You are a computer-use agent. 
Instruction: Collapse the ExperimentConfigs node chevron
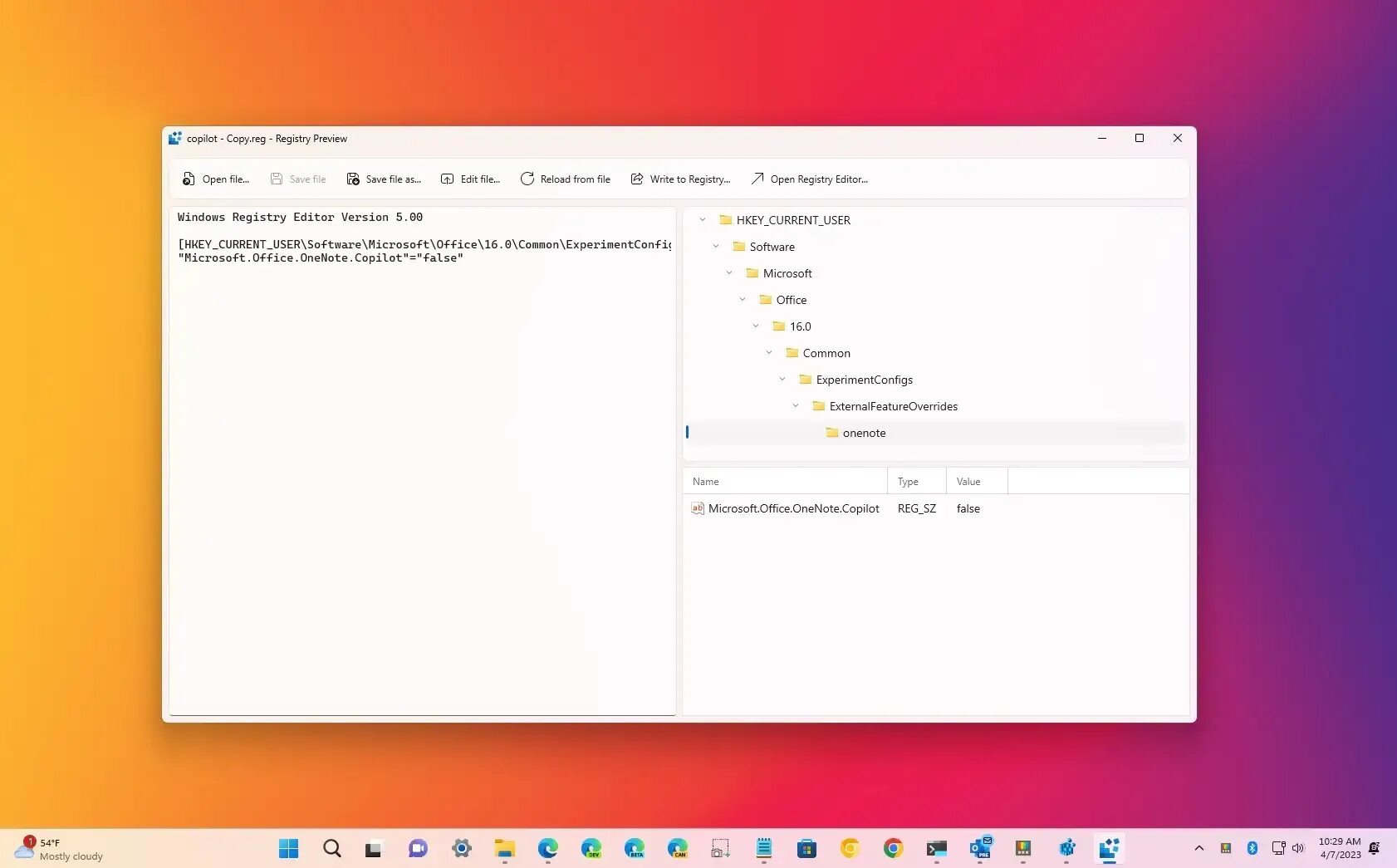(x=782, y=380)
